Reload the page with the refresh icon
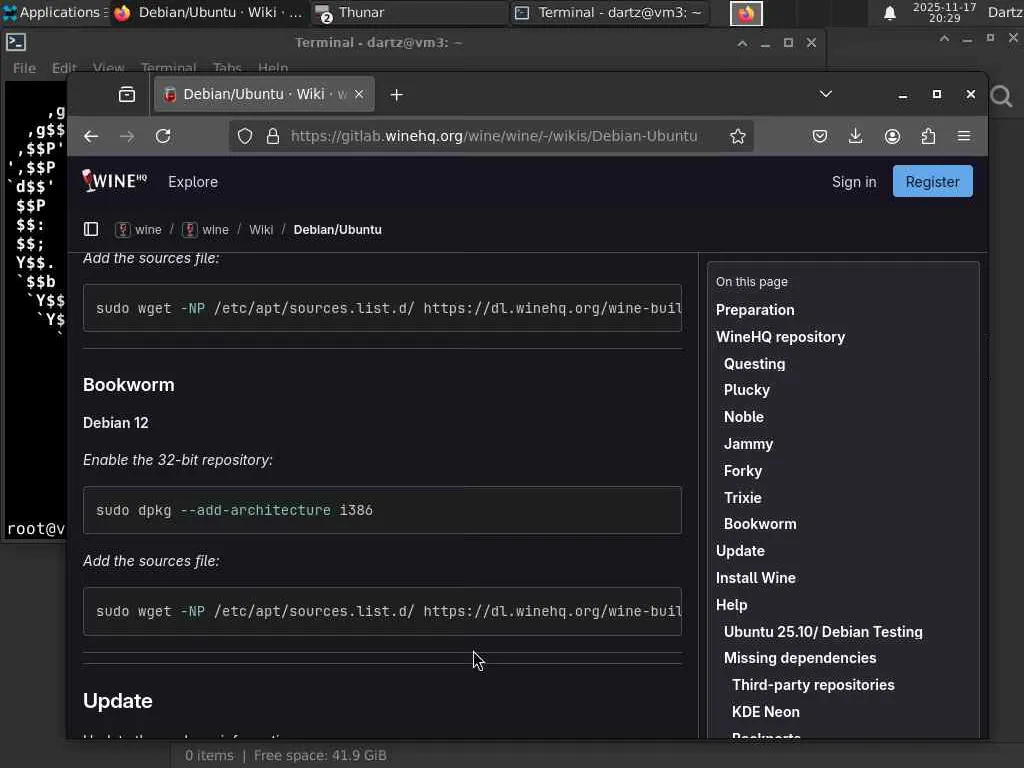The image size is (1024, 768). pyautogui.click(x=163, y=136)
